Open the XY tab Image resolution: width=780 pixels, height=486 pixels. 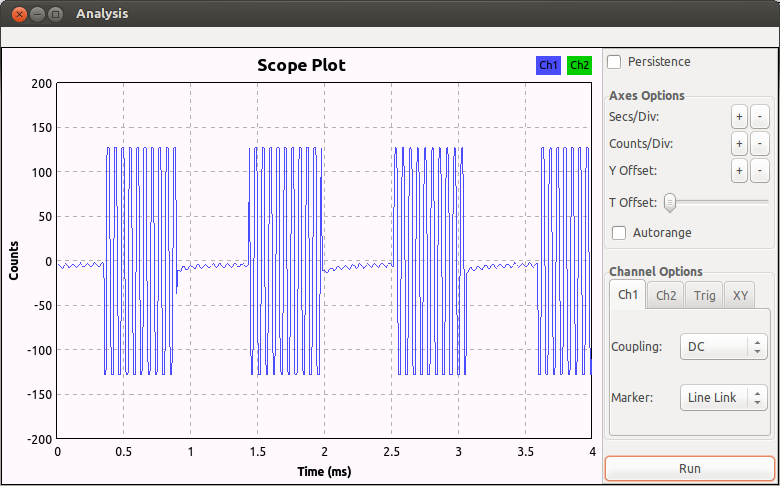tap(740, 295)
